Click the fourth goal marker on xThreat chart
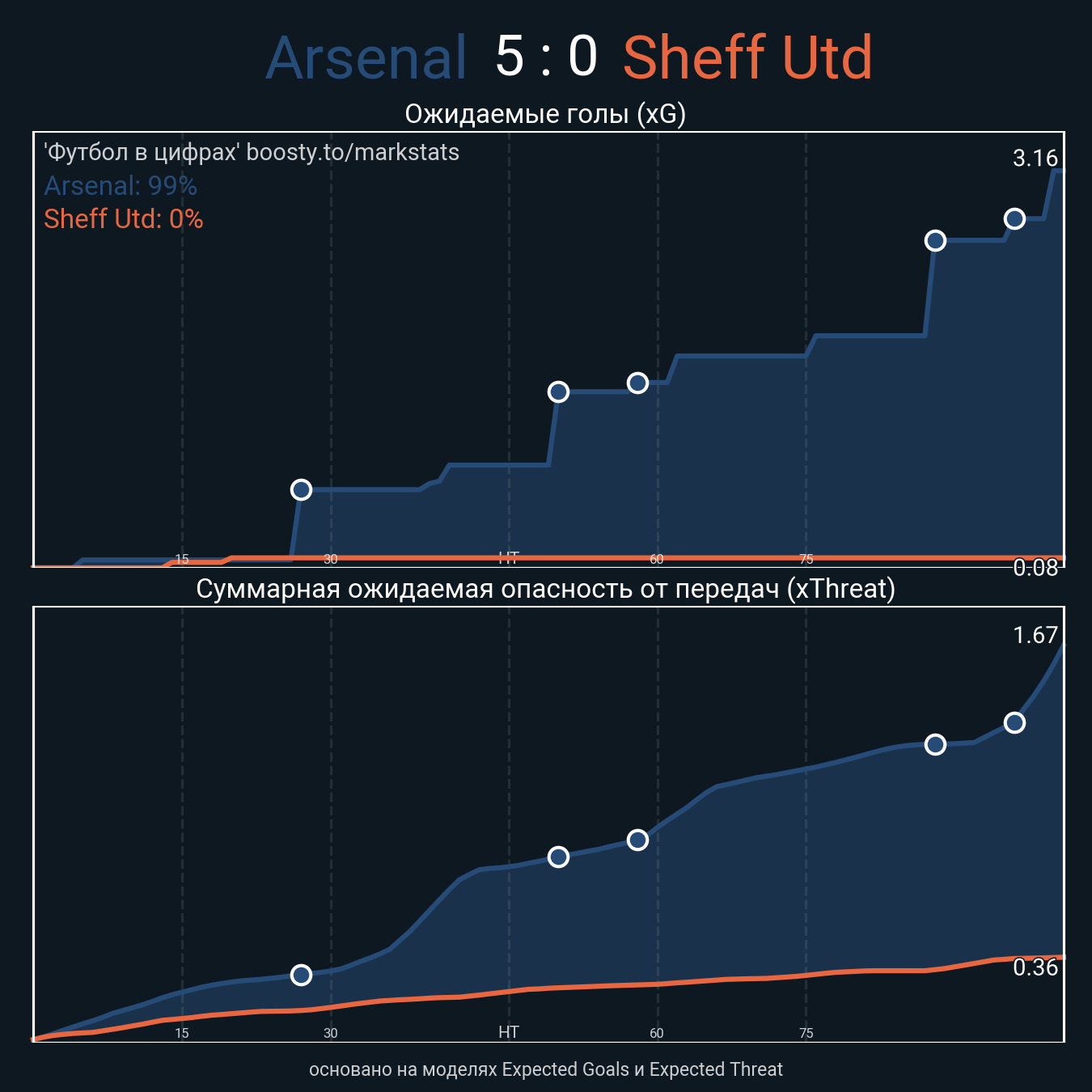The width and height of the screenshot is (1092, 1092). (935, 744)
